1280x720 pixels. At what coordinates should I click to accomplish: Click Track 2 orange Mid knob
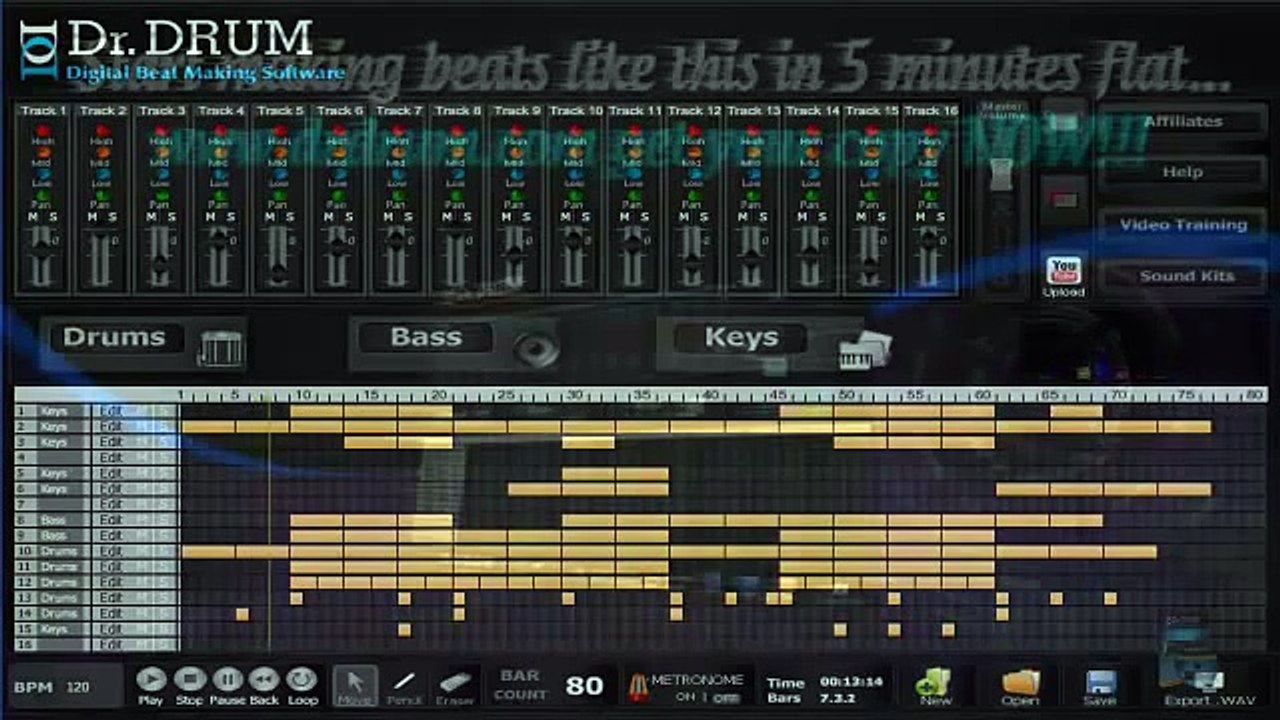pos(102,152)
